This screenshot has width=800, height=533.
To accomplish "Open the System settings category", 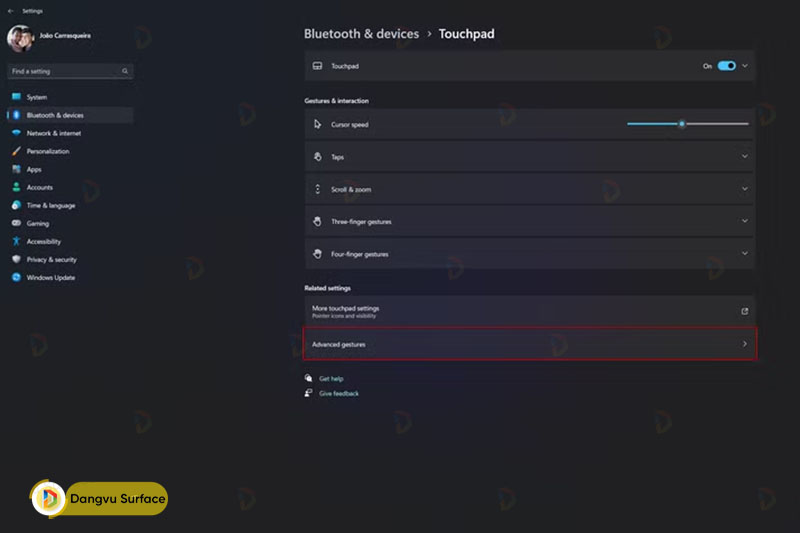I will coord(37,97).
